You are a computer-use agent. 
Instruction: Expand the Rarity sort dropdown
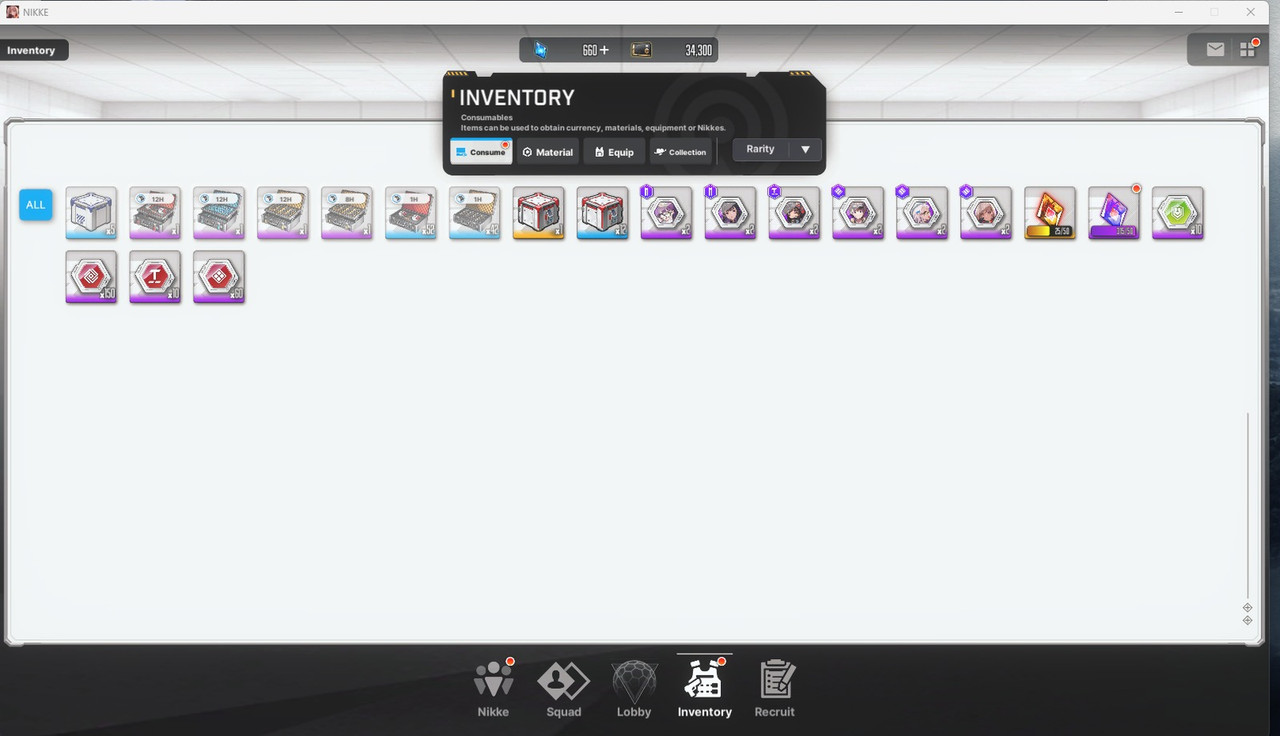(777, 149)
